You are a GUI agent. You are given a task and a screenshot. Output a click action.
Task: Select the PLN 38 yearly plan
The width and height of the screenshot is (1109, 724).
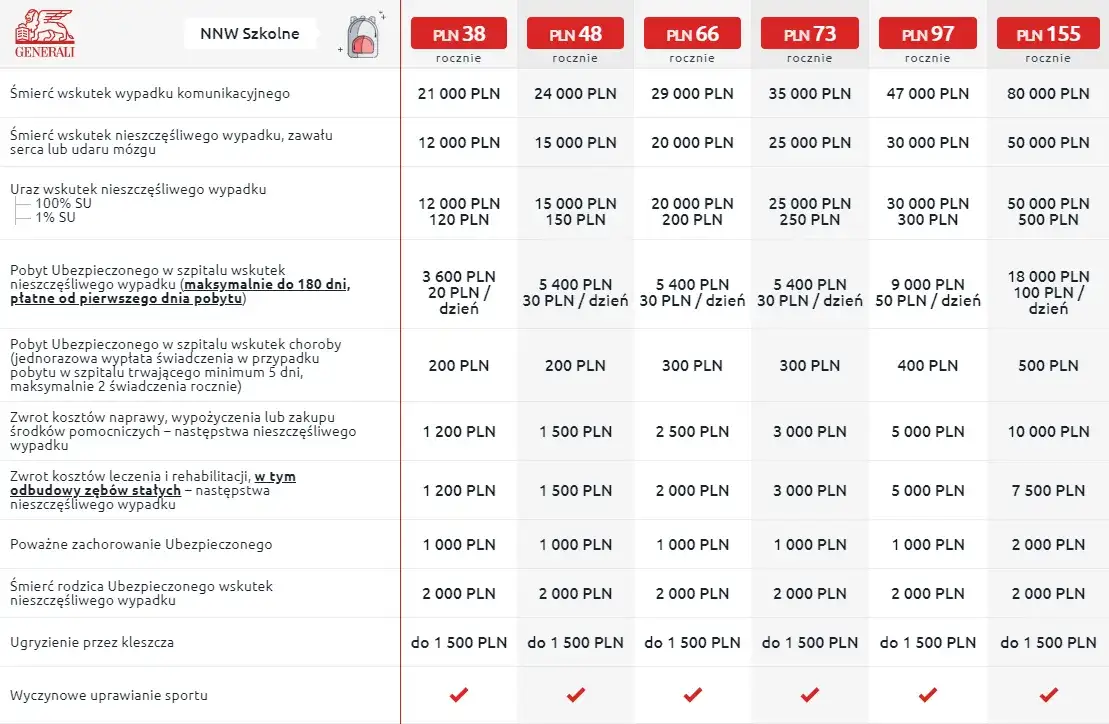point(459,34)
